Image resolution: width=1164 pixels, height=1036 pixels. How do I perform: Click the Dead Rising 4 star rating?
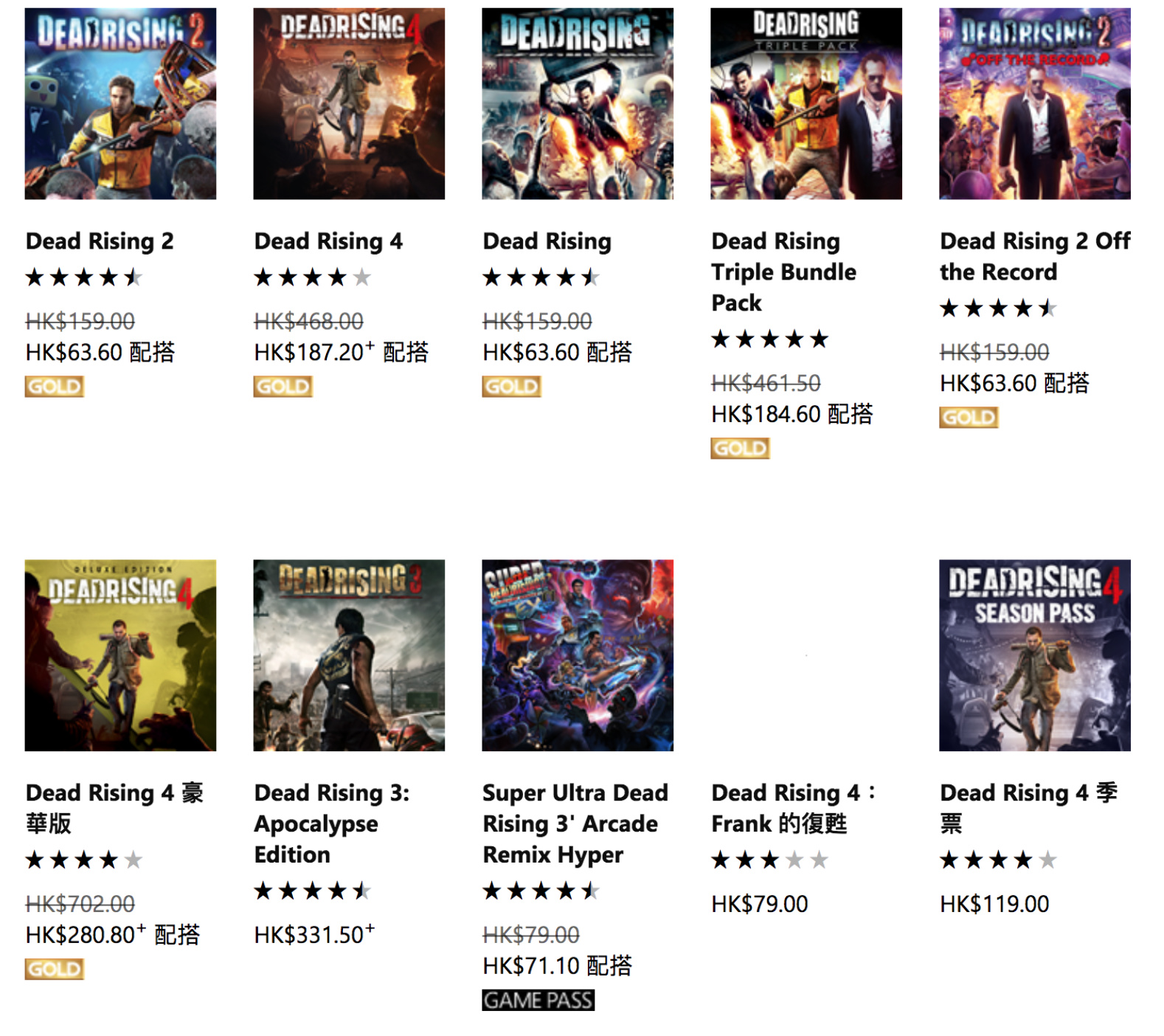(x=312, y=278)
